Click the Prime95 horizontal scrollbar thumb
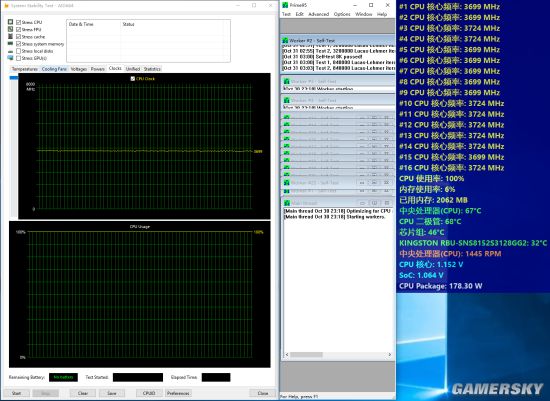The image size is (550, 401). coord(306,355)
